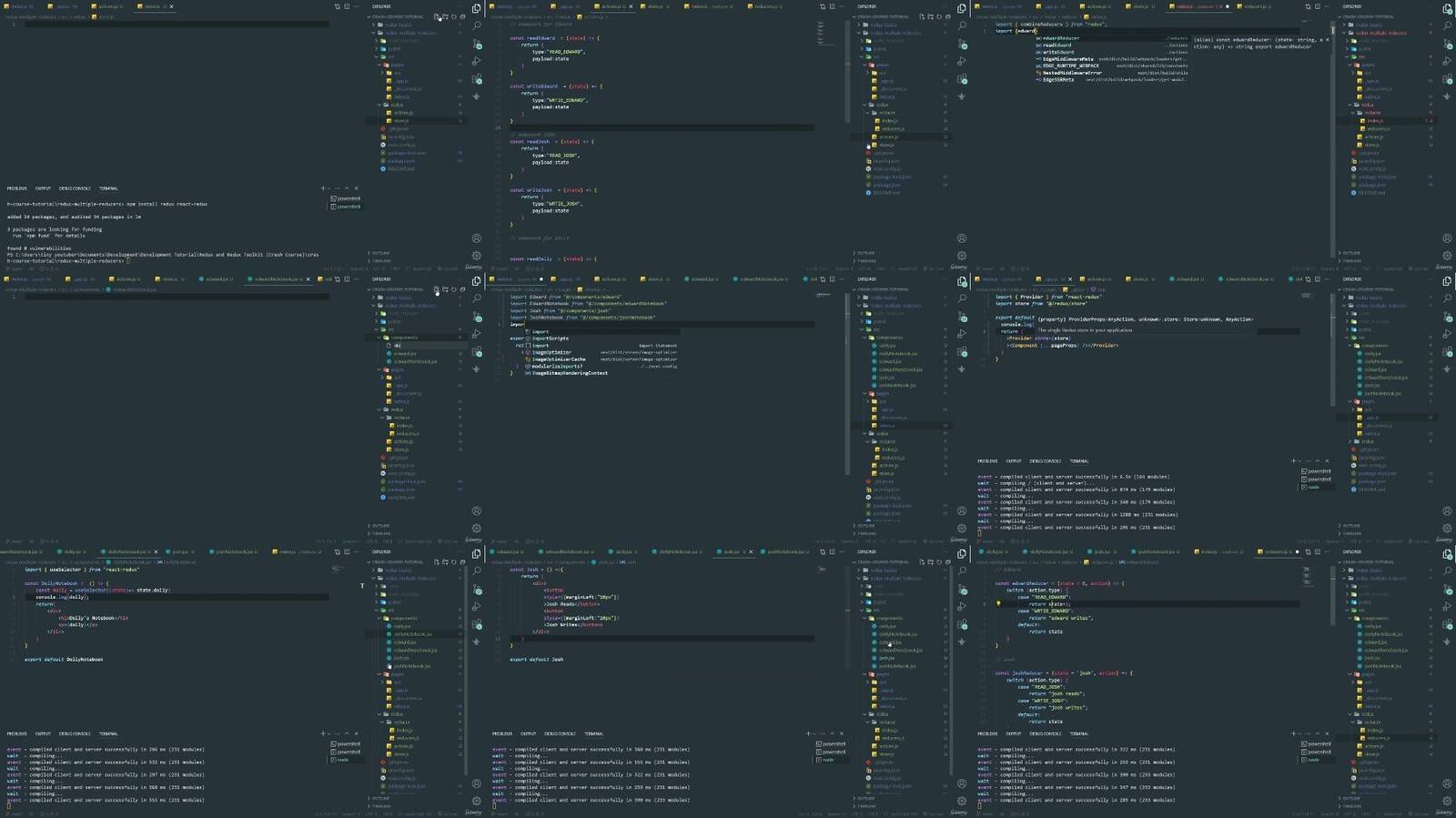This screenshot has width=1456, height=818.
Task: Collapse all folders in npm install window's Explorer
Action: point(460,16)
